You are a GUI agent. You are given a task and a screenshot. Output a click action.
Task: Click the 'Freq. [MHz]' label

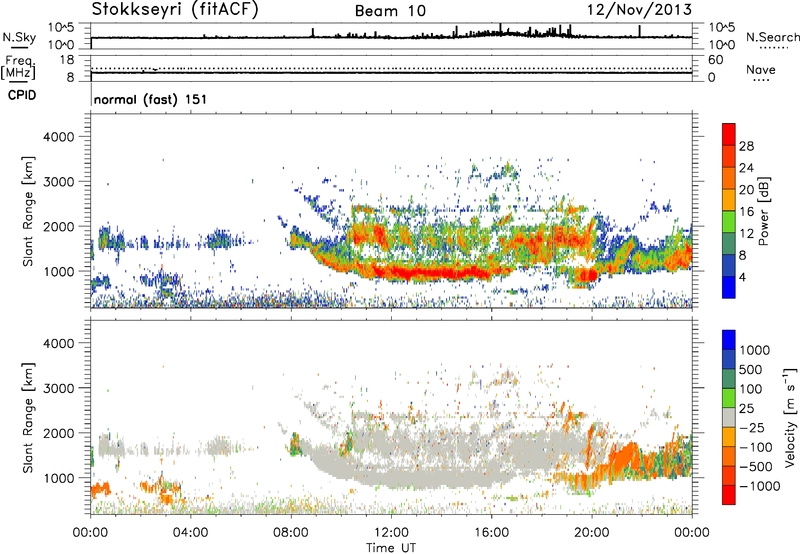pyautogui.click(x=18, y=68)
